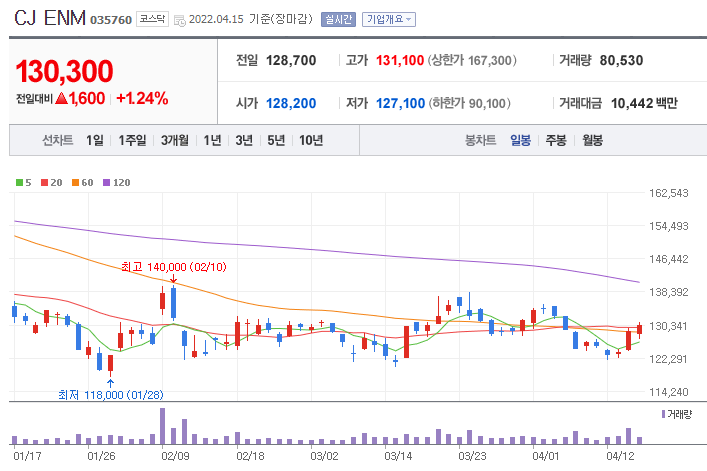Click the green 5-day moving average swatch
707x471 pixels.
click(x=19, y=183)
